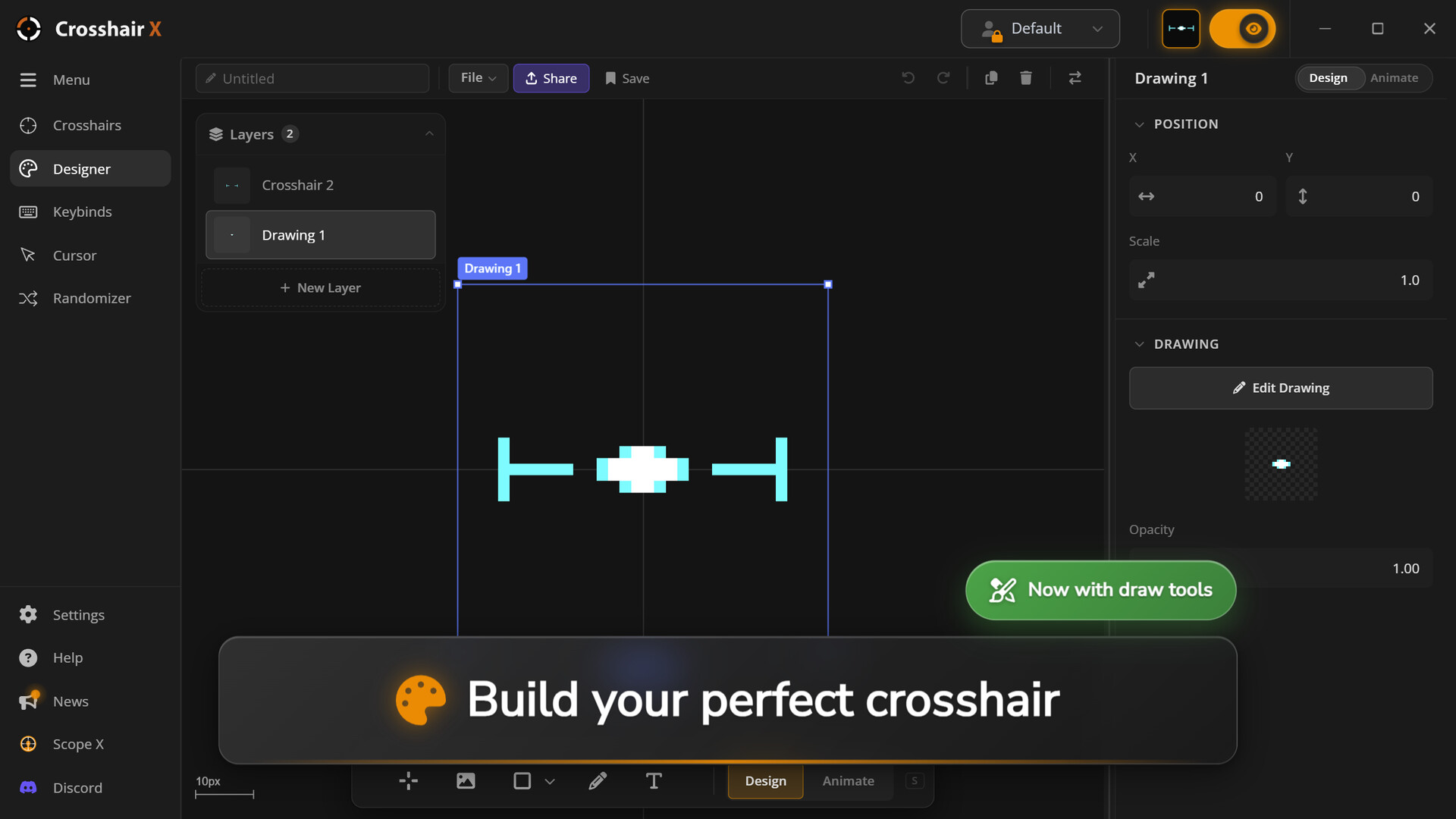The image size is (1456, 819).
Task: Collapse the Layers panel
Action: pyautogui.click(x=429, y=134)
